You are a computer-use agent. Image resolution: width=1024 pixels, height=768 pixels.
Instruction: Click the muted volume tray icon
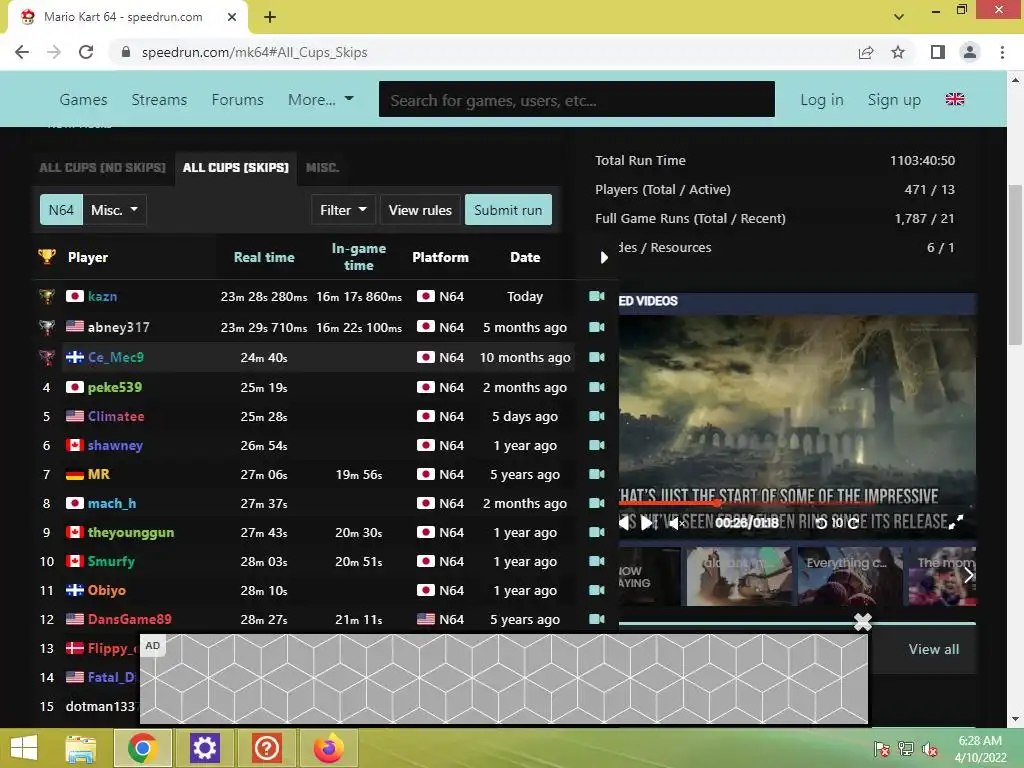pyautogui.click(x=930, y=749)
